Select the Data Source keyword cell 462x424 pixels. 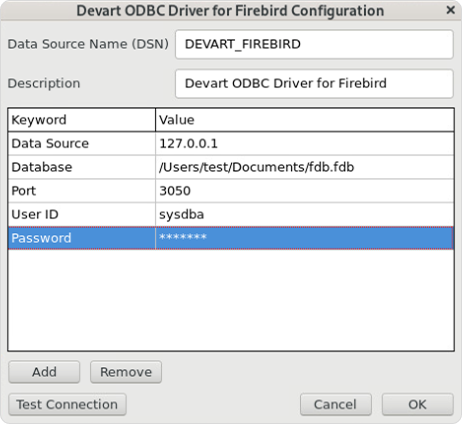click(82, 144)
